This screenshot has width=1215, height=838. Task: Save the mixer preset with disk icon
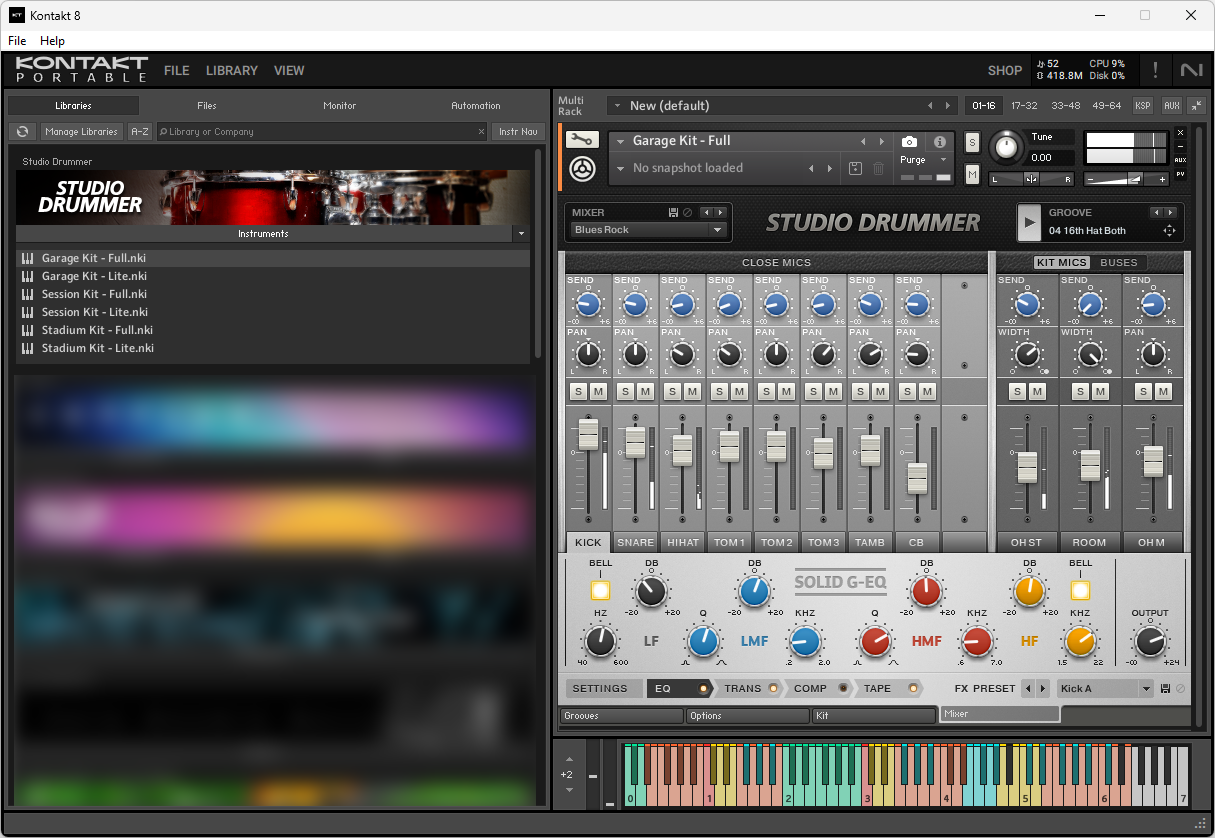[x=673, y=212]
